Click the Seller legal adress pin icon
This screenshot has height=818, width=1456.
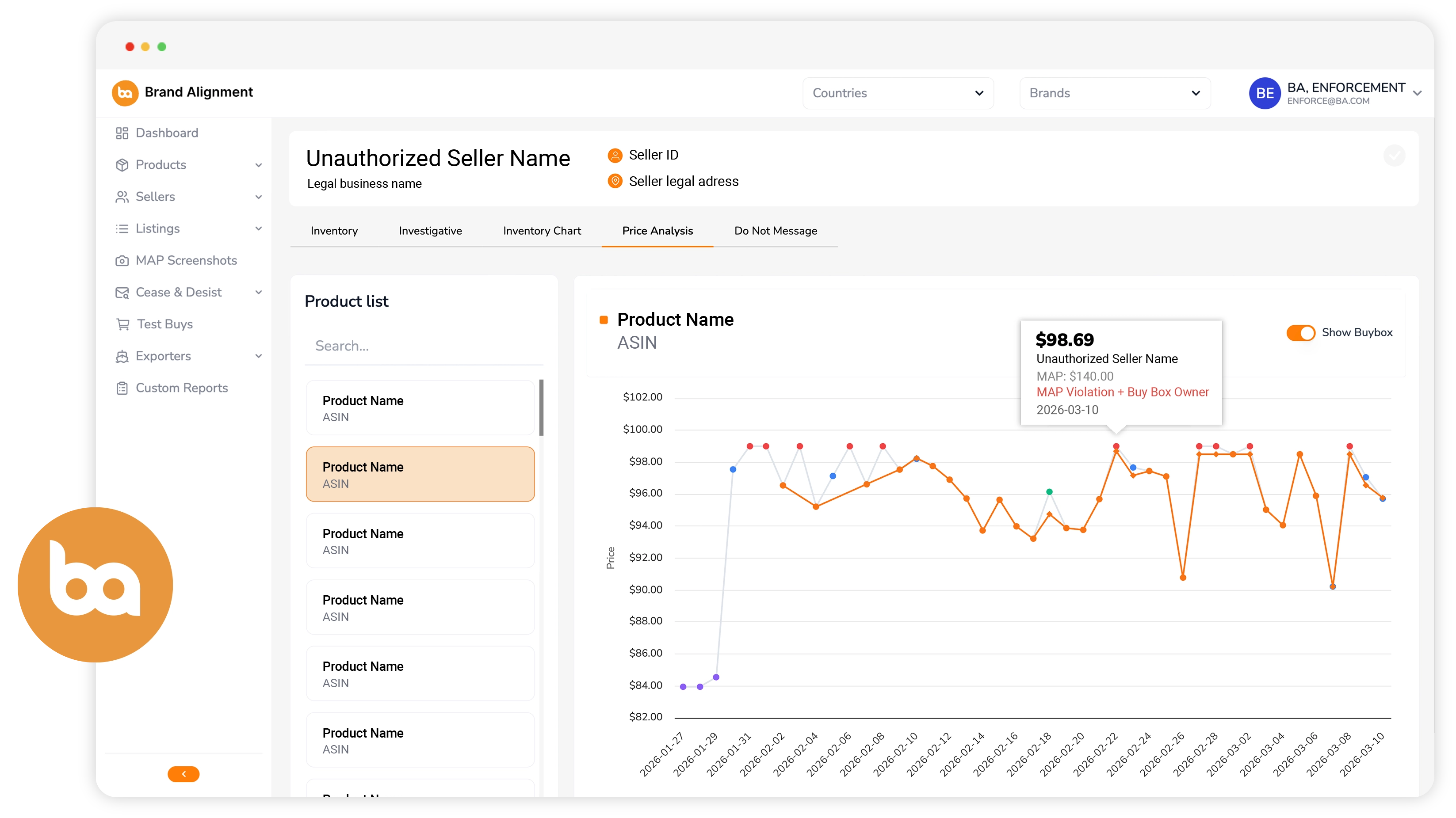pos(615,181)
